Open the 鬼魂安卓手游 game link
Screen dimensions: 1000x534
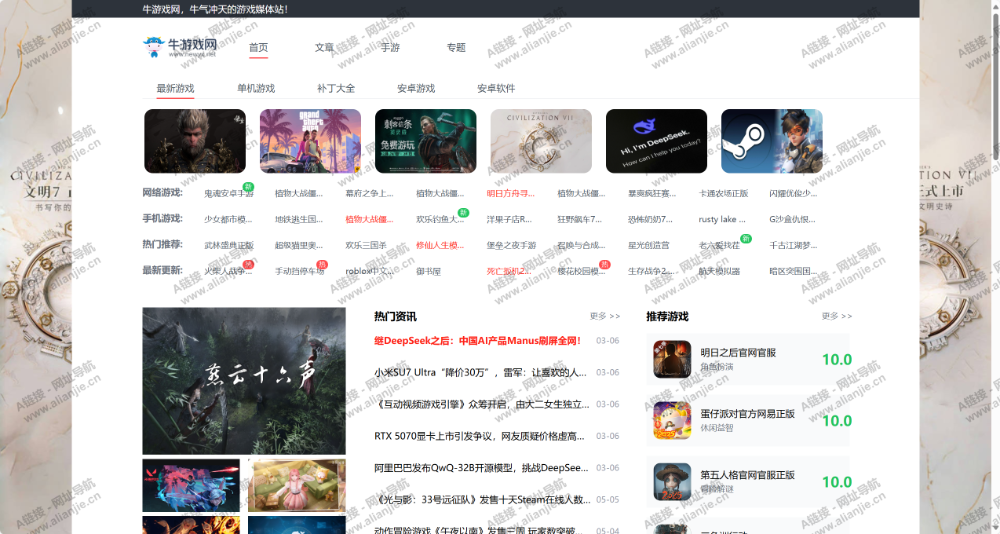click(x=228, y=193)
